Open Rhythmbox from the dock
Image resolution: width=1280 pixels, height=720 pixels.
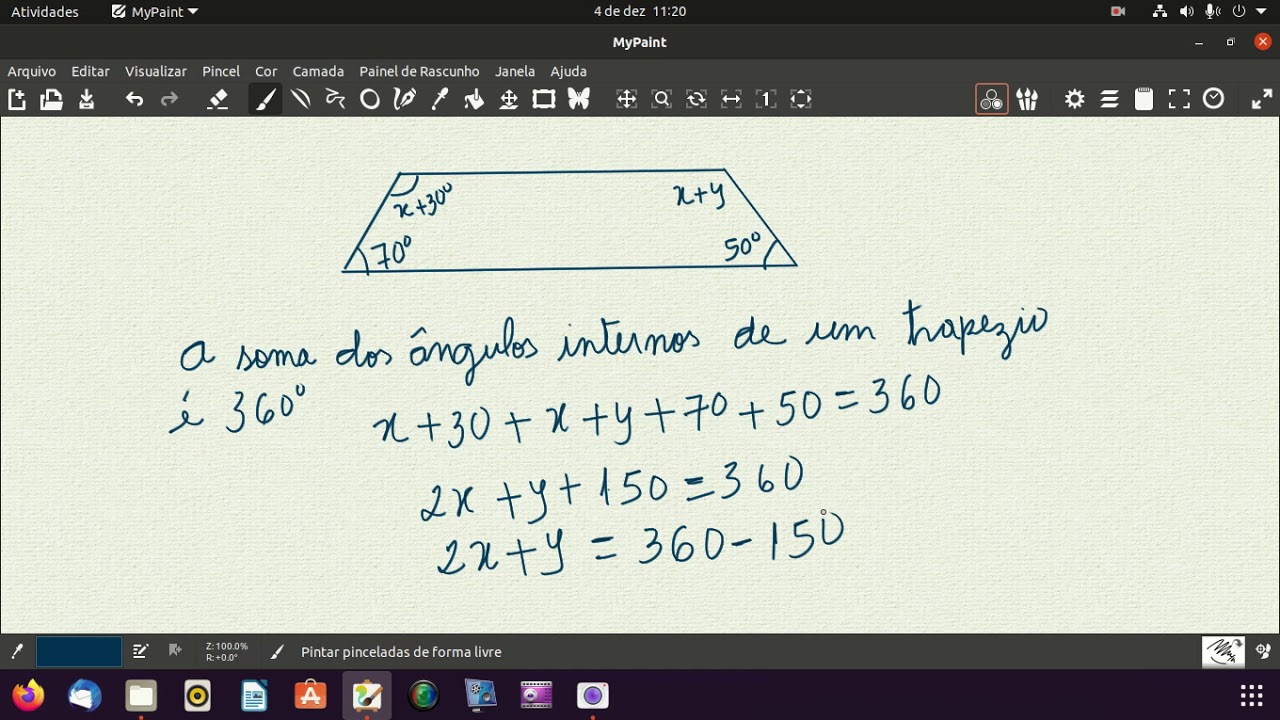point(198,695)
